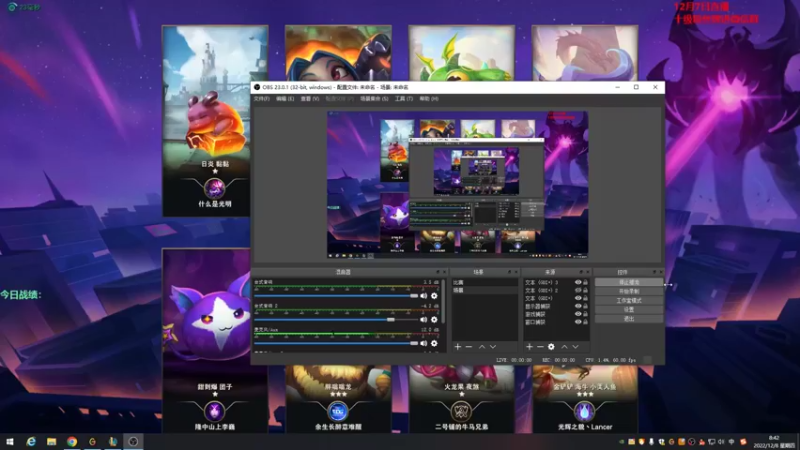Adjust the 麦克风/Aux volume slider
The width and height of the screenshot is (800, 450).
click(336, 343)
